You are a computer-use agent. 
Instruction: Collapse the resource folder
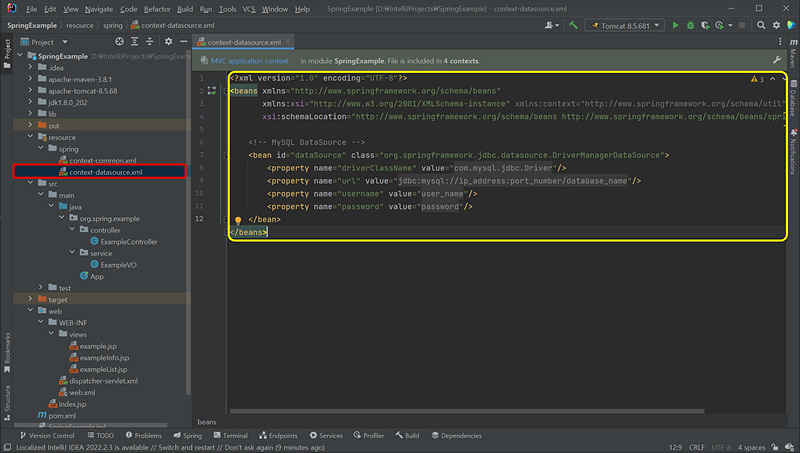point(30,137)
